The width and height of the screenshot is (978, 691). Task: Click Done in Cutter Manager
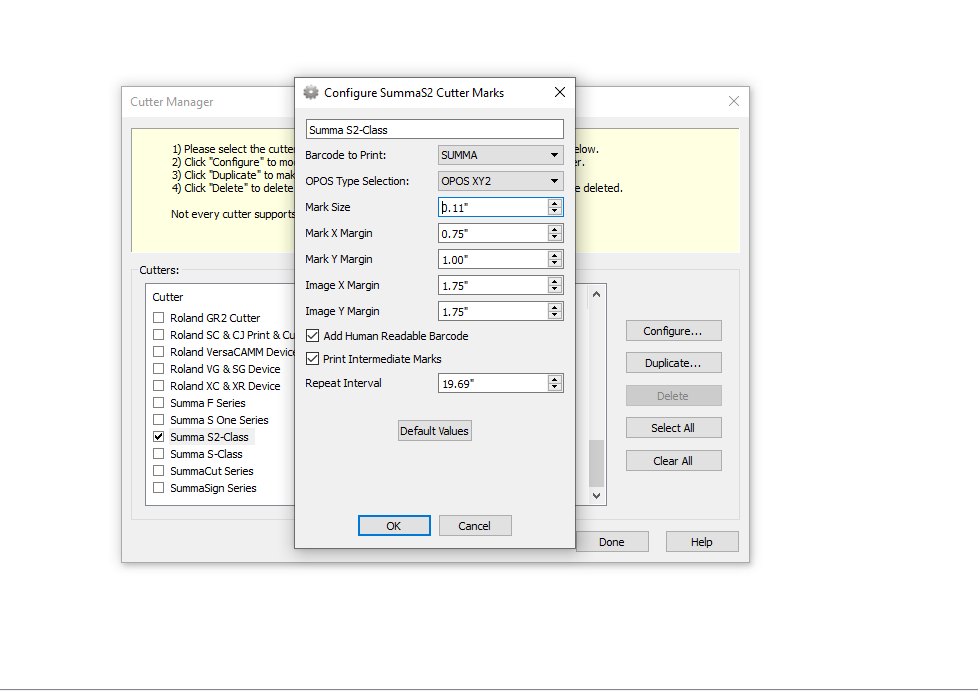click(612, 541)
